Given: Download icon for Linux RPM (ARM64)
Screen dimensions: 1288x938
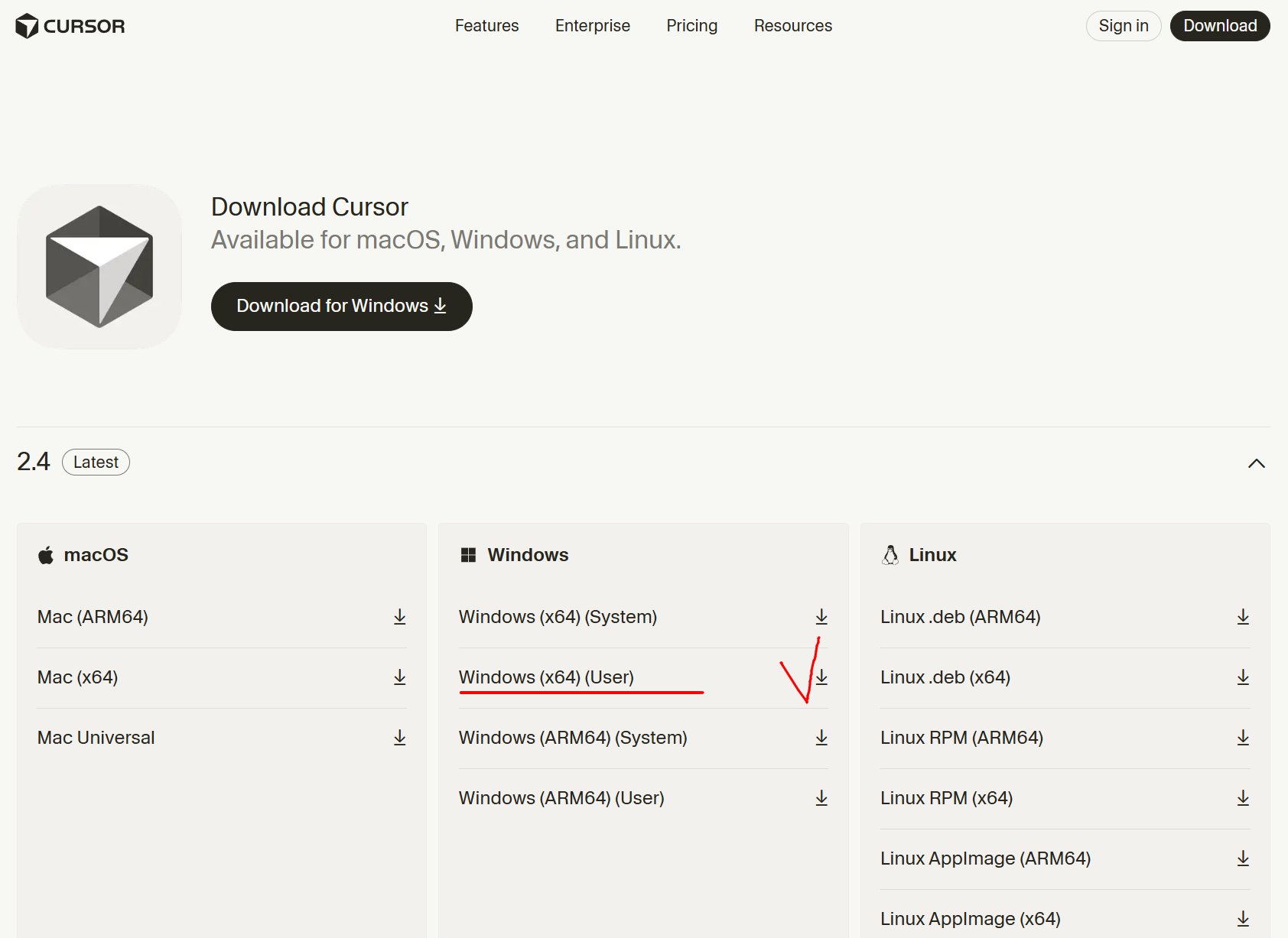Looking at the screenshot, I should pyautogui.click(x=1243, y=738).
